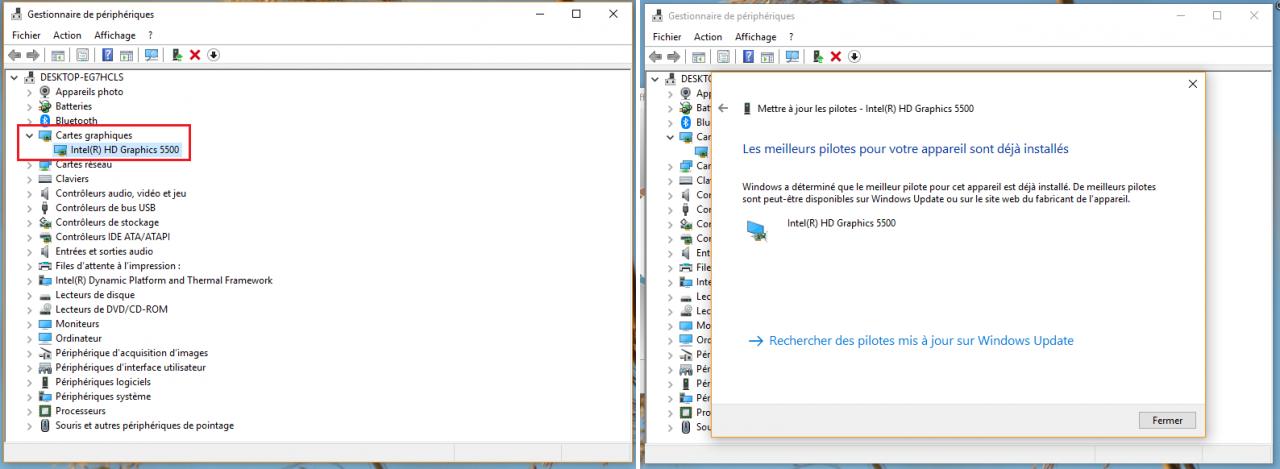Scan for hardware changes in right window toolbar
This screenshot has width=1280, height=469.
(x=792, y=56)
